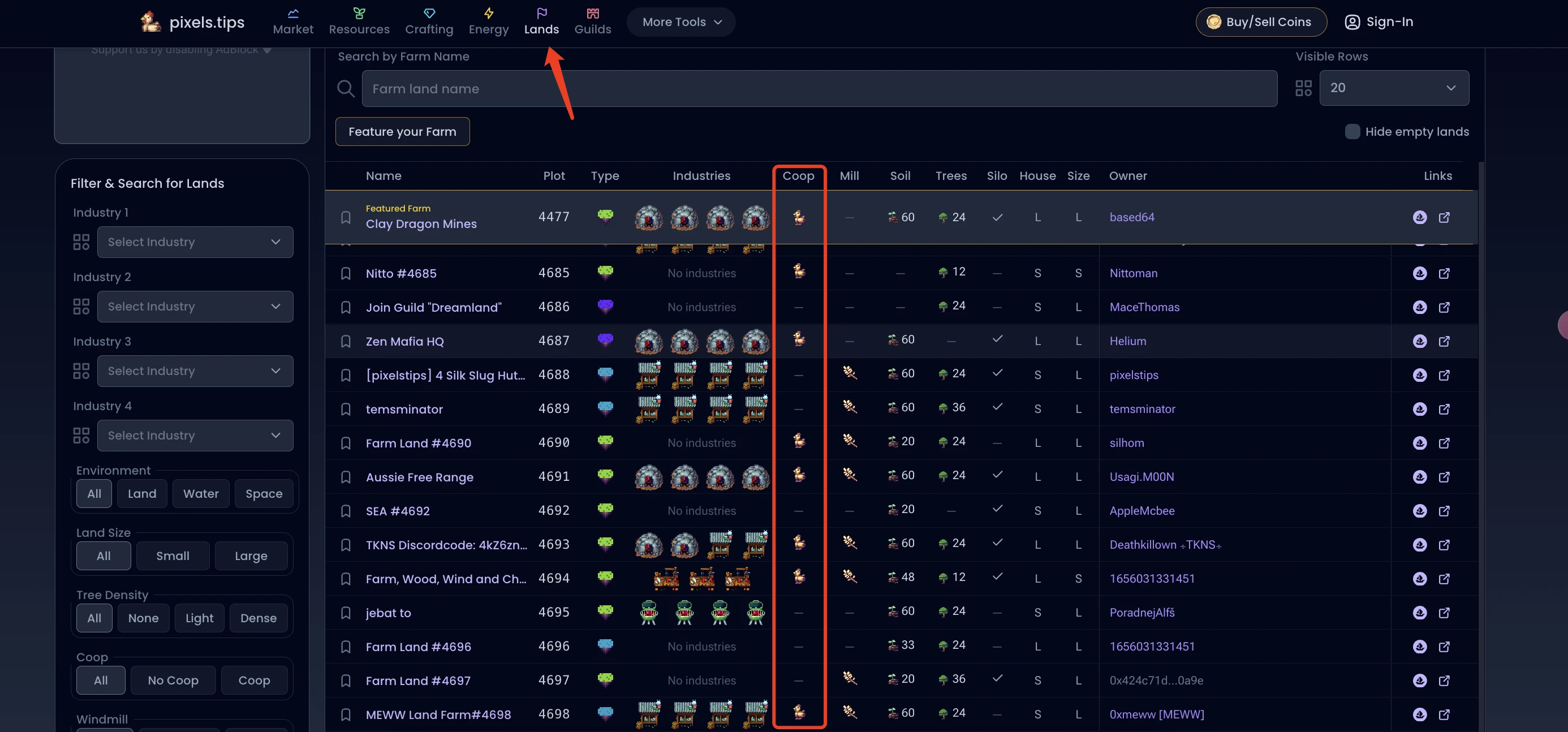Screen dimensions: 1568x732
Task: Select Water environment filter
Action: click(x=201, y=493)
